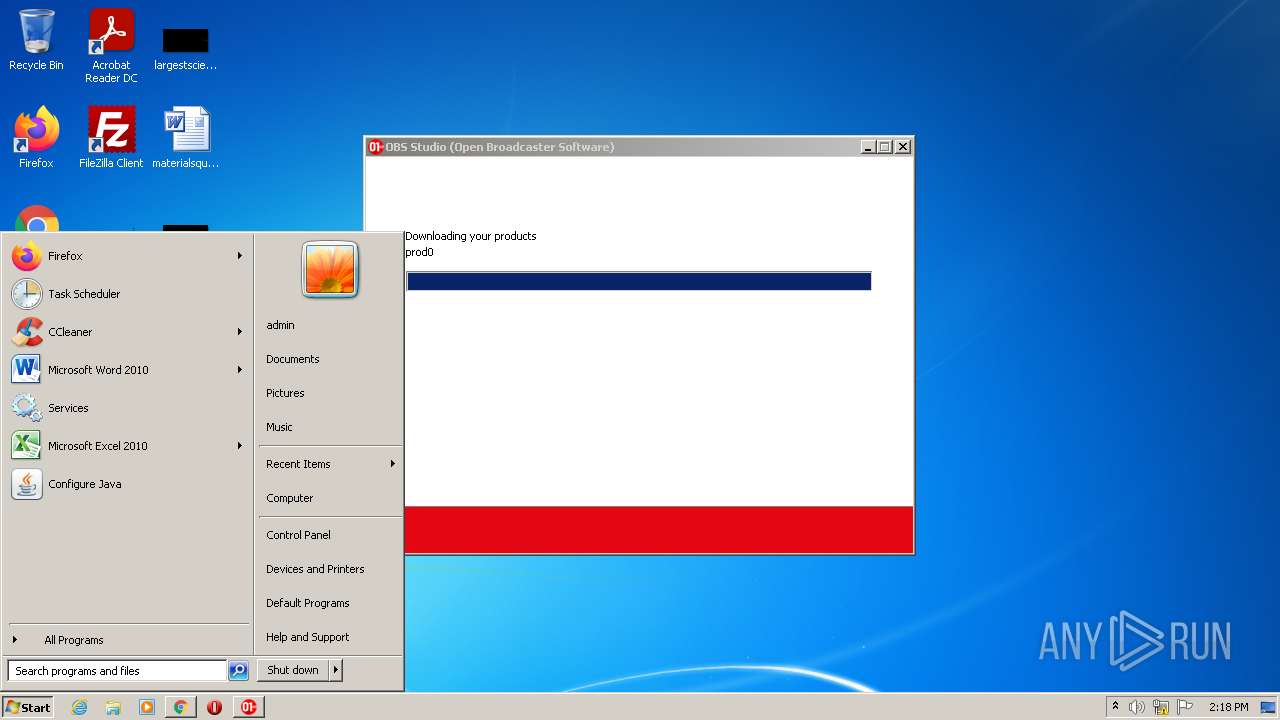The image size is (1280, 720).
Task: Minimize the OBS Studio installer window
Action: click(868, 147)
